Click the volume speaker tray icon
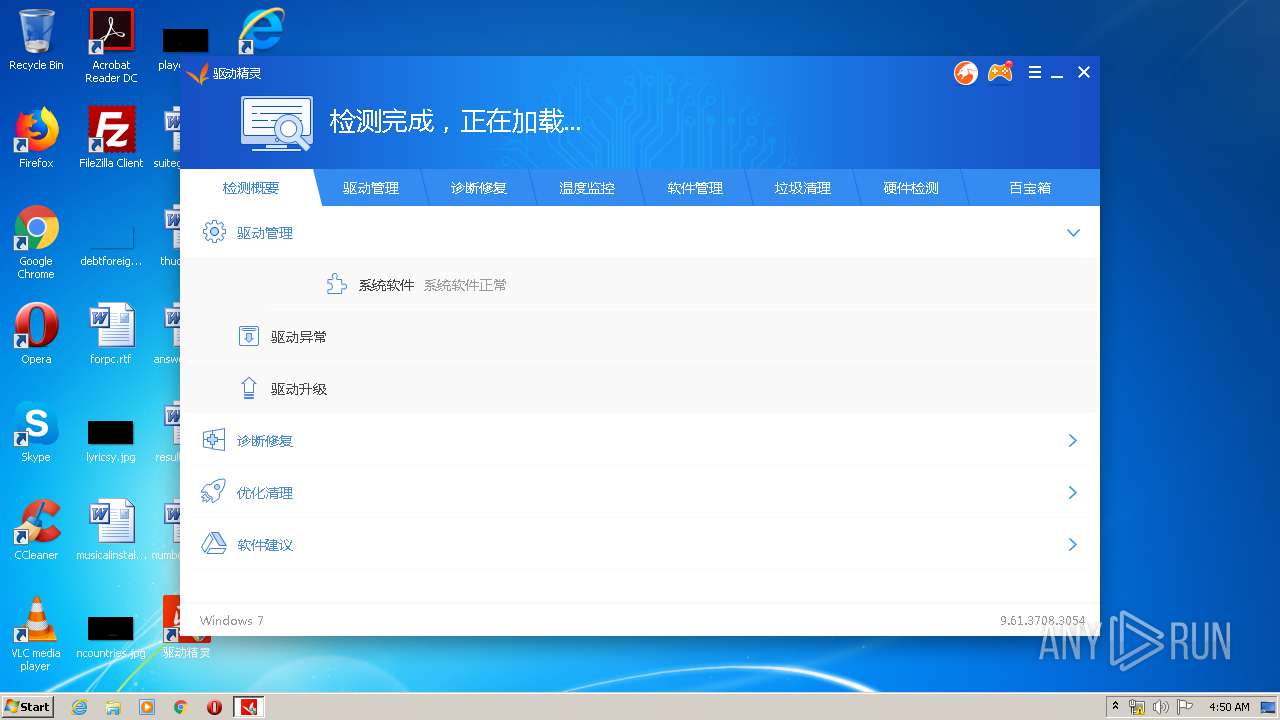 click(x=1161, y=707)
